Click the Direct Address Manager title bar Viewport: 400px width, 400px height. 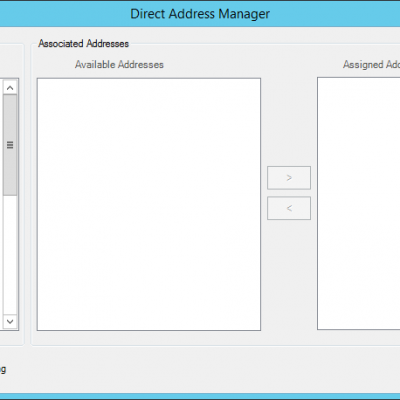200,14
